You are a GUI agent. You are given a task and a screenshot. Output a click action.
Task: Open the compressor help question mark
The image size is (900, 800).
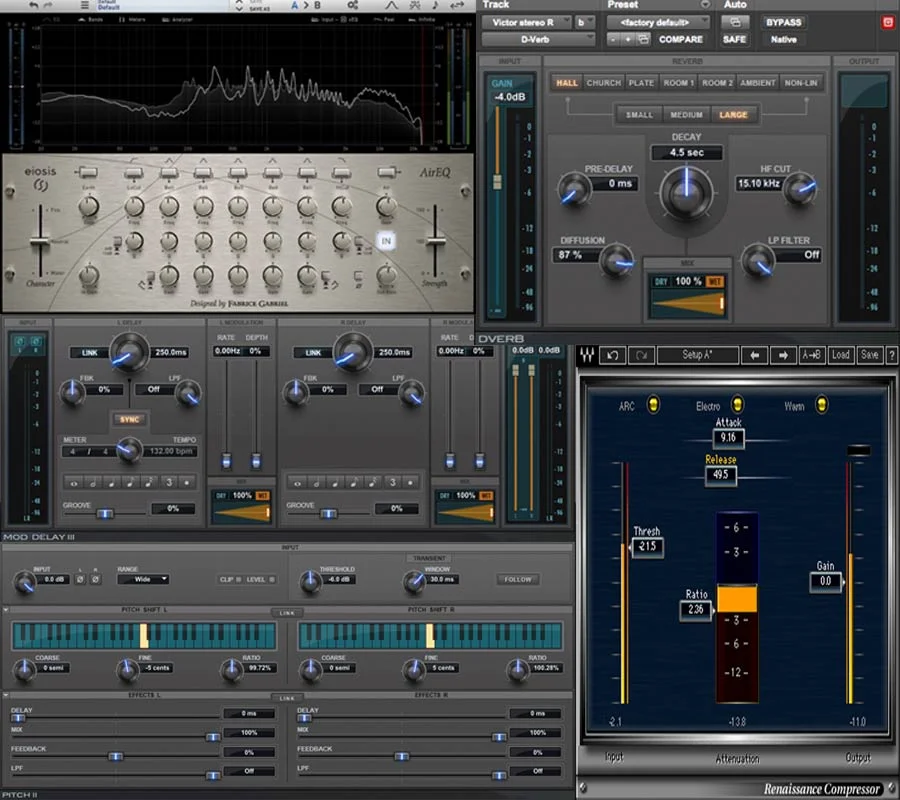[891, 355]
